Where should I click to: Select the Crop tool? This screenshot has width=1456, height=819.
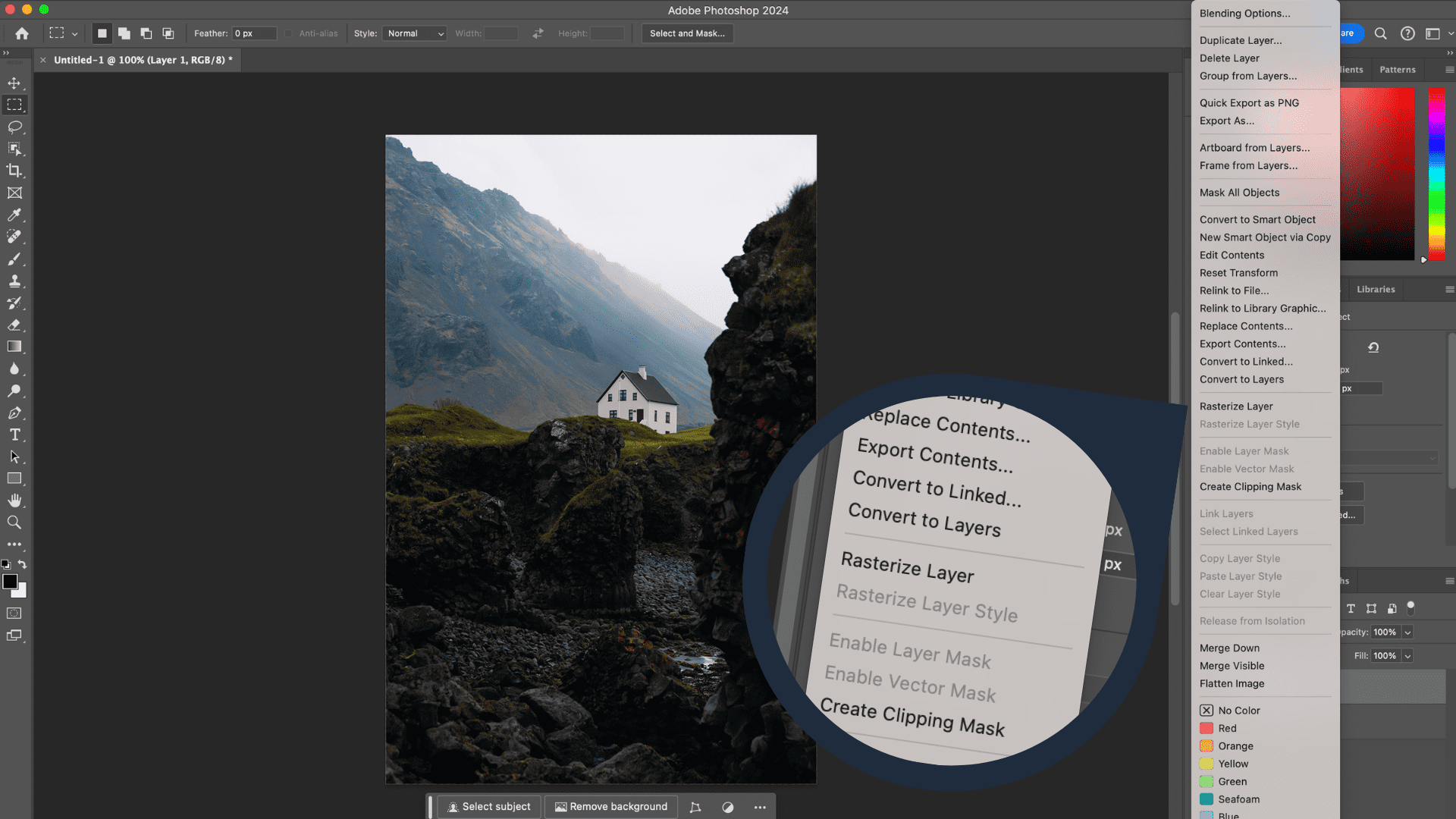15,171
